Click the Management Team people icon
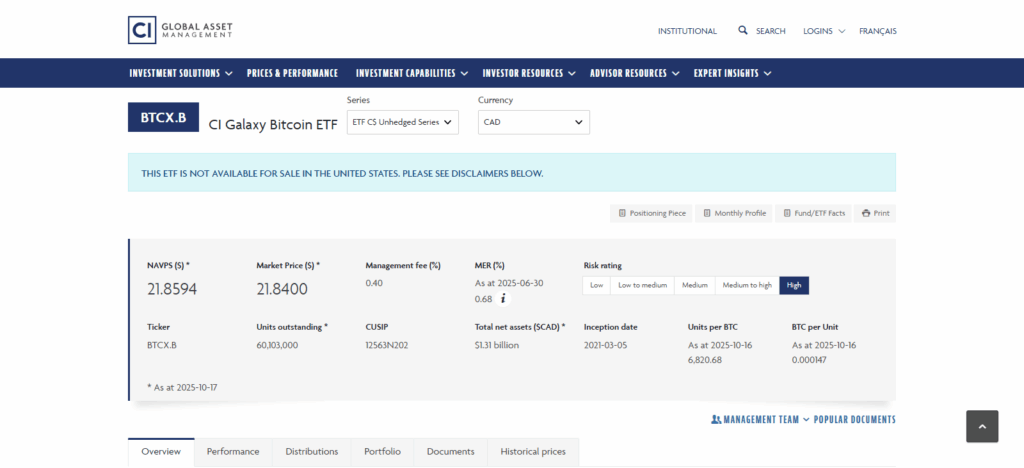 click(716, 420)
